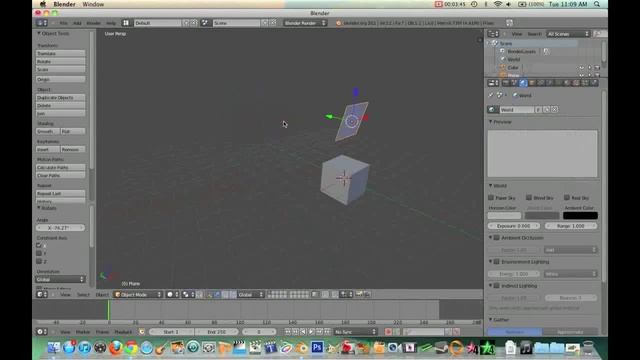Click the jump to start frame button
The image size is (640, 360).
point(287,332)
